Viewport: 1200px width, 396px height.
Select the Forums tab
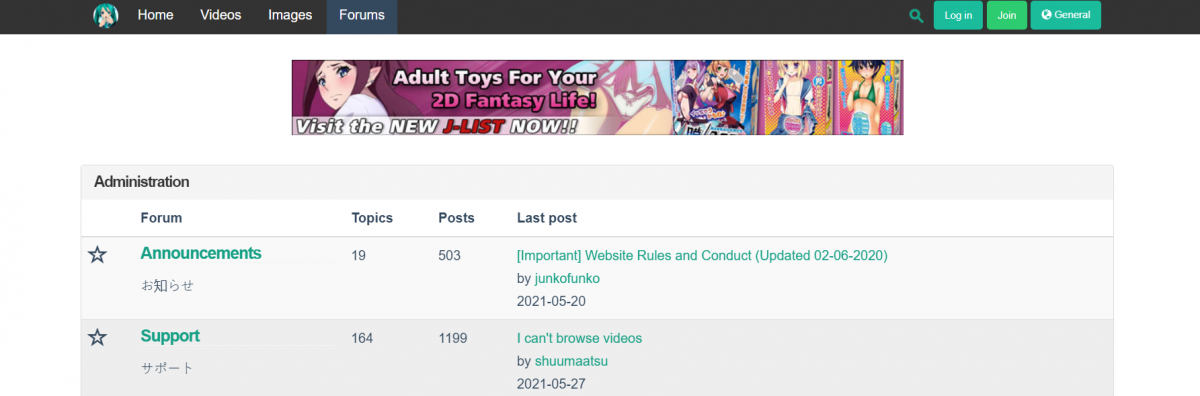click(362, 16)
